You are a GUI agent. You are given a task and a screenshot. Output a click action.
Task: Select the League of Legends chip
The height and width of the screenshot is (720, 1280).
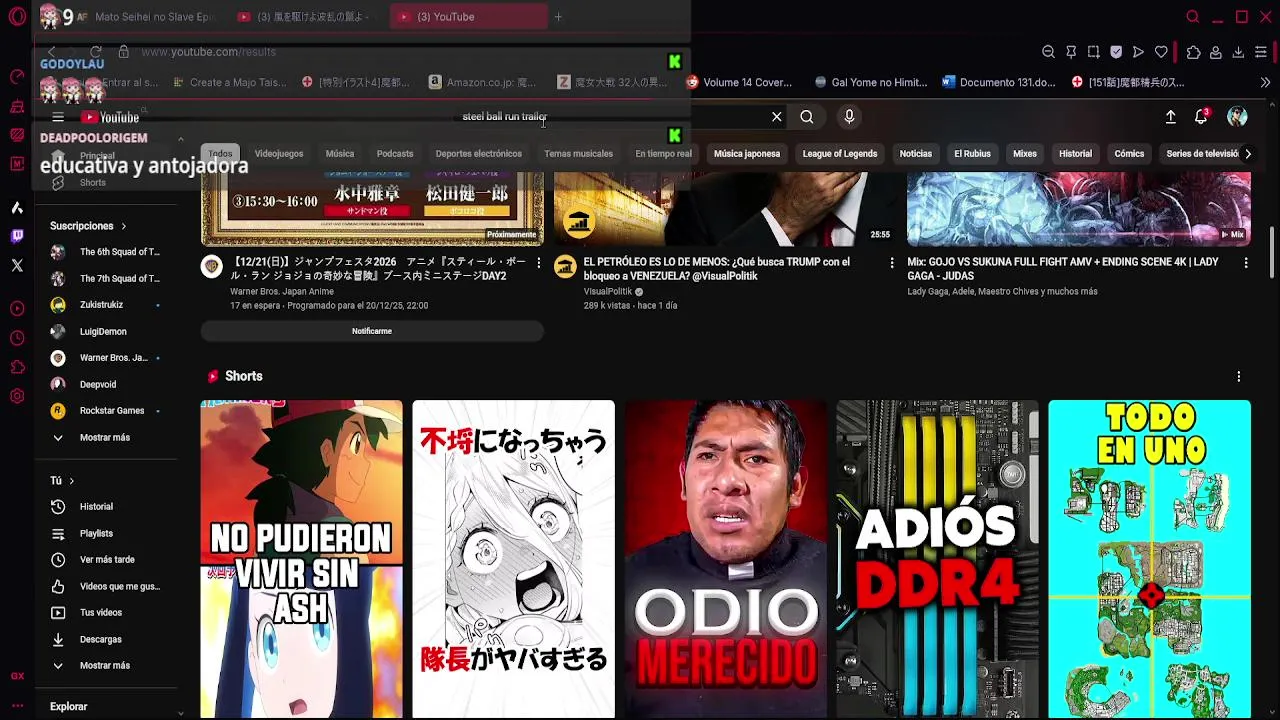840,154
